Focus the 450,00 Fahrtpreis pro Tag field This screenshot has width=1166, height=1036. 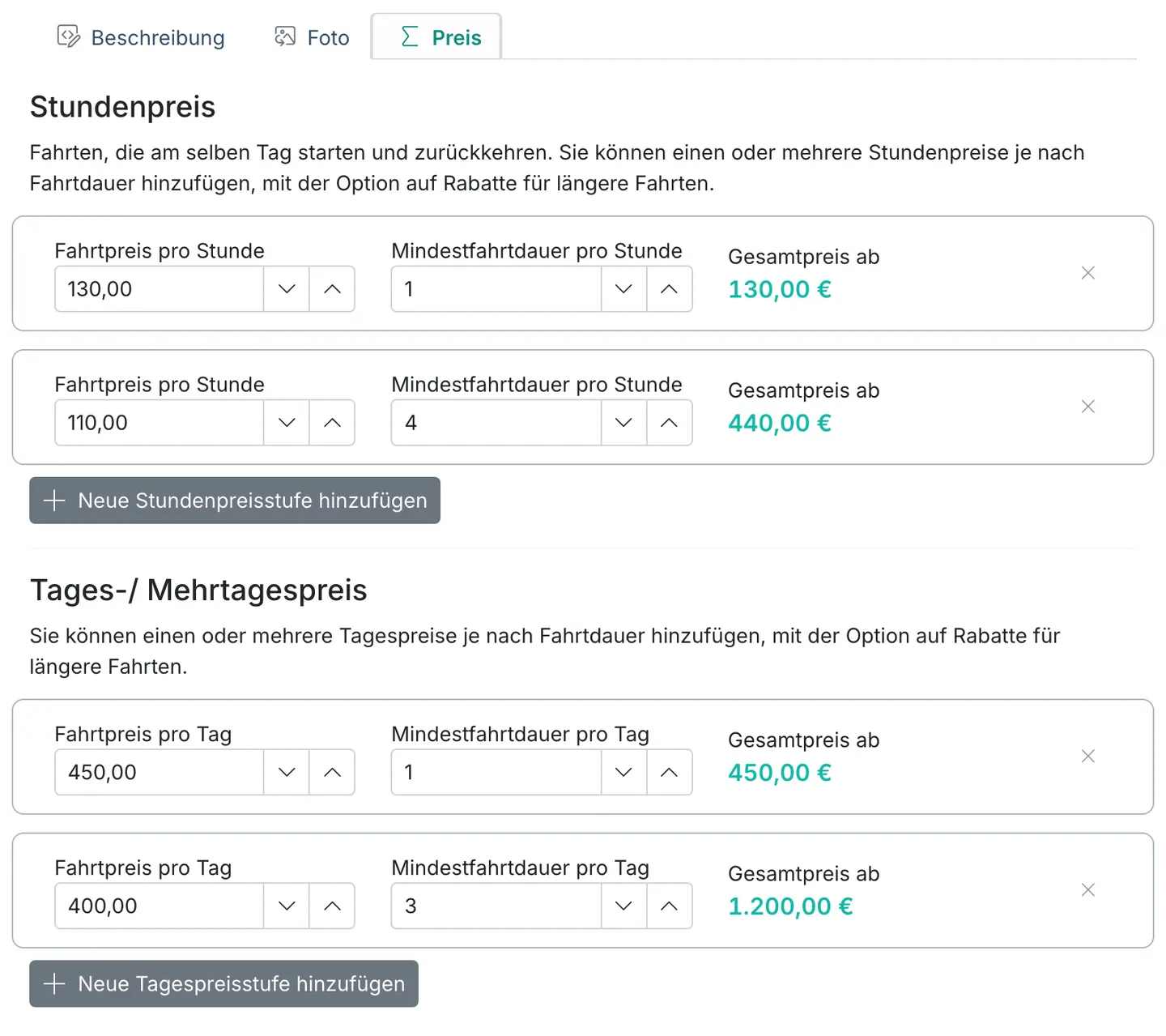tap(160, 773)
